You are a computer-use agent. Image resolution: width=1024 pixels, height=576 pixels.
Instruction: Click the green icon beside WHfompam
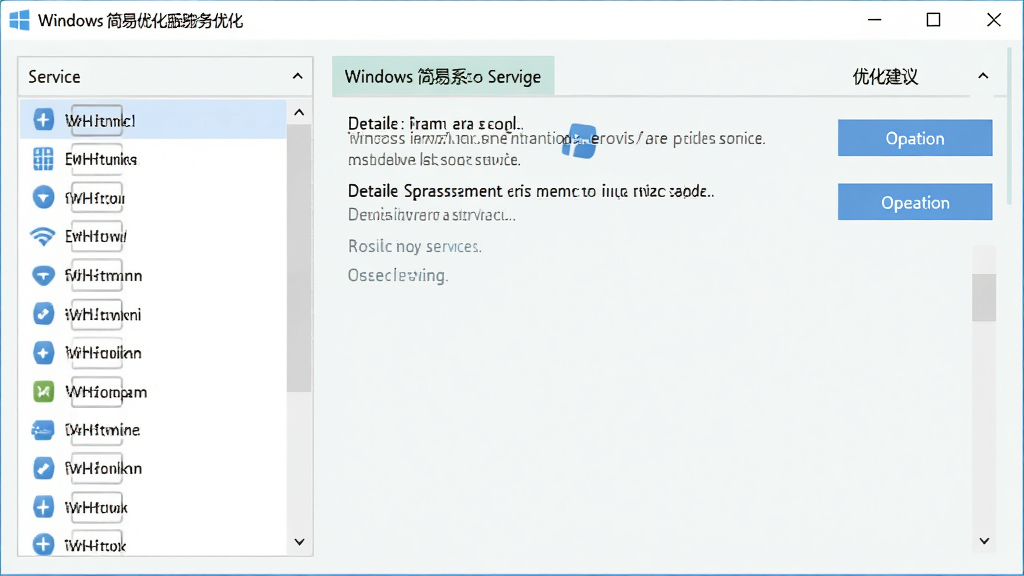[x=43, y=391]
